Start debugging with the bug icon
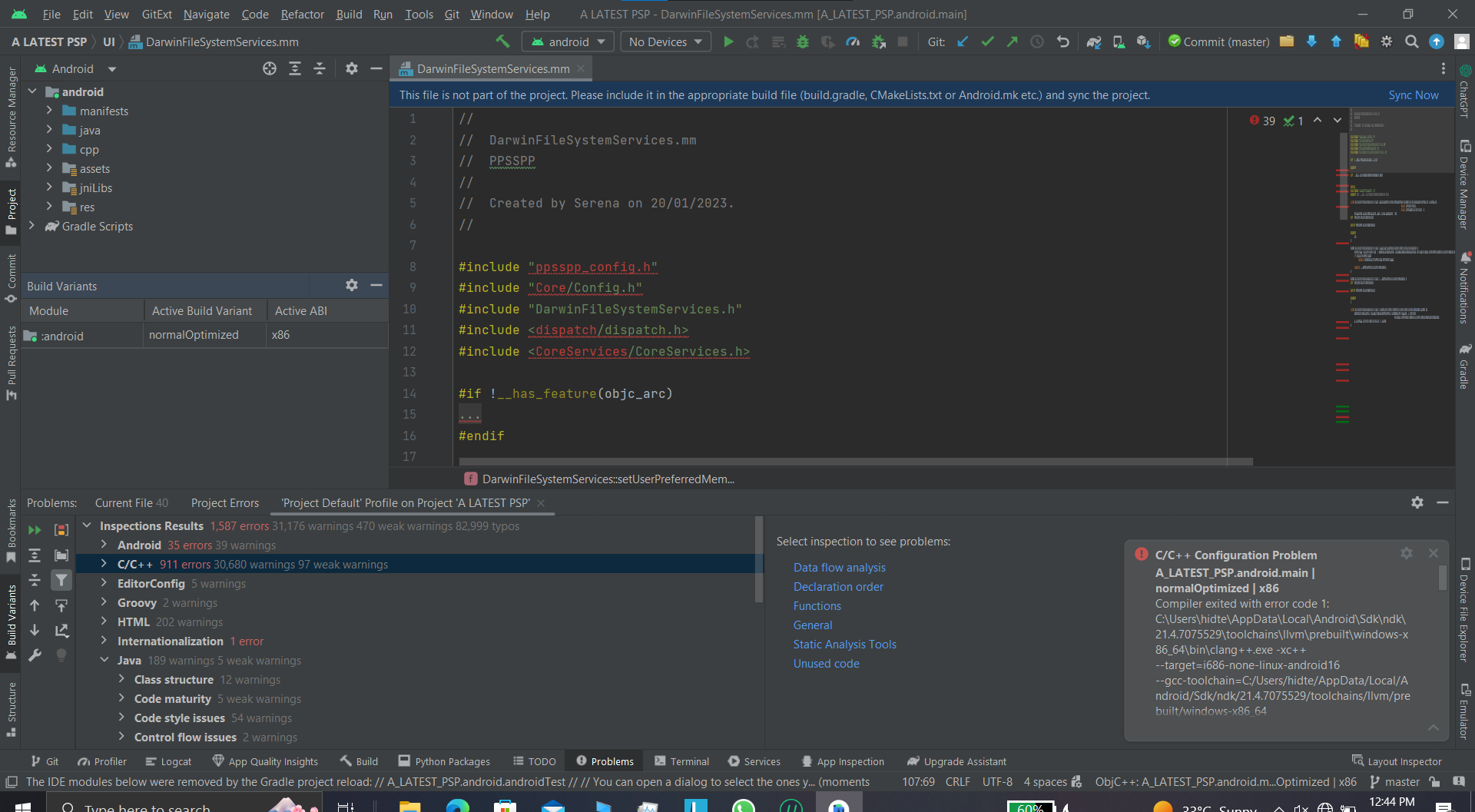Viewport: 1475px width, 812px height. point(803,41)
